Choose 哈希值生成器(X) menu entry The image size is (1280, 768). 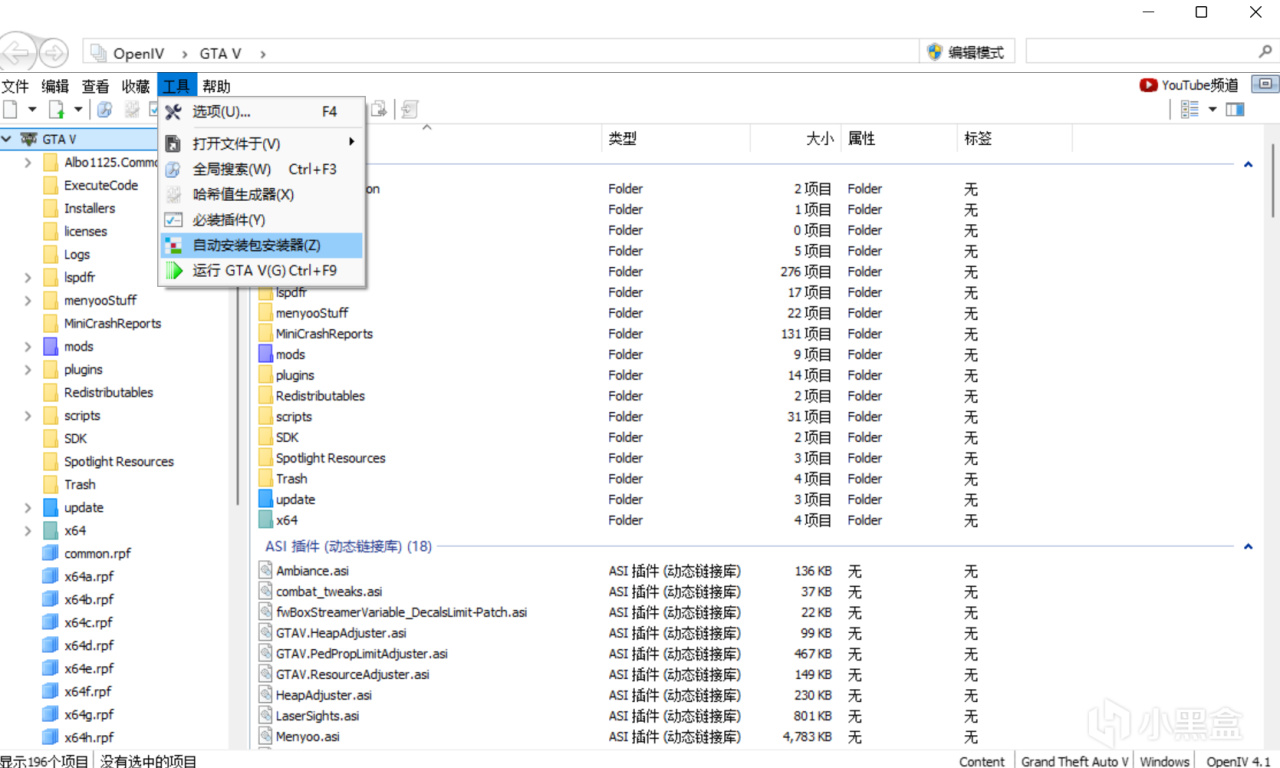[x=262, y=195]
